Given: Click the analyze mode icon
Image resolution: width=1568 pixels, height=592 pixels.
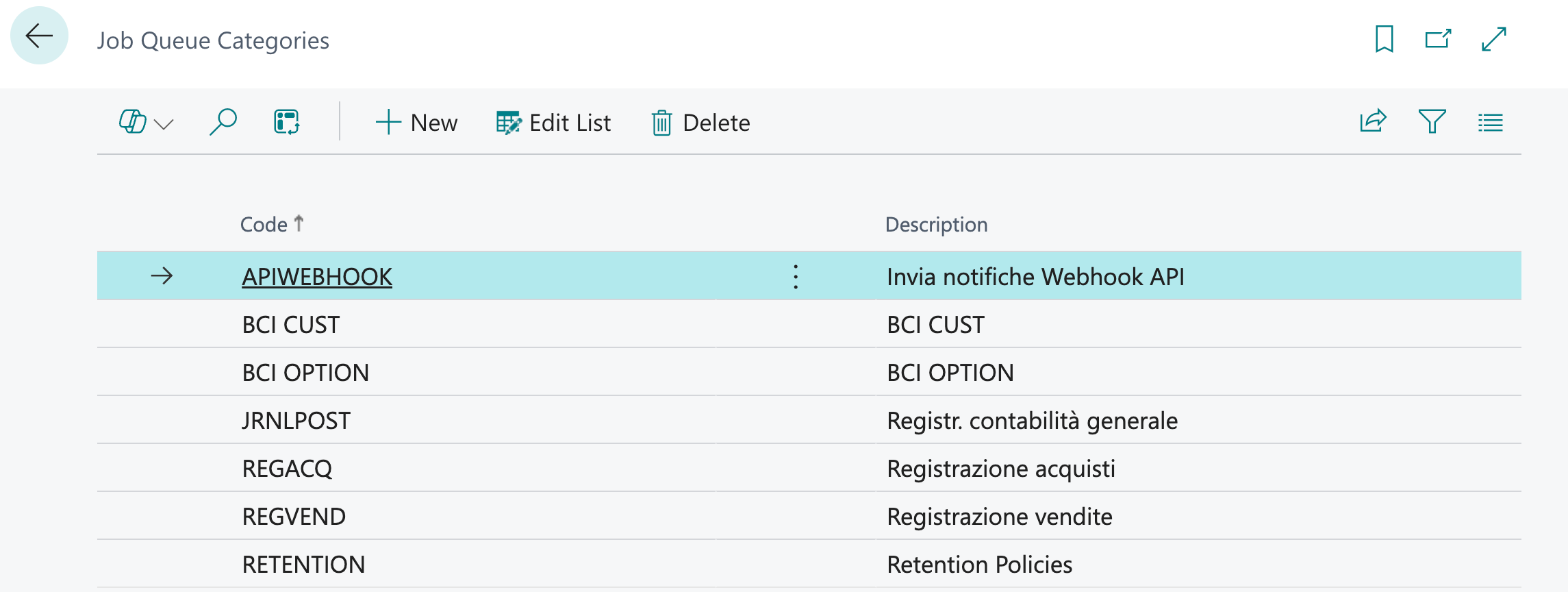Looking at the screenshot, I should (x=286, y=123).
